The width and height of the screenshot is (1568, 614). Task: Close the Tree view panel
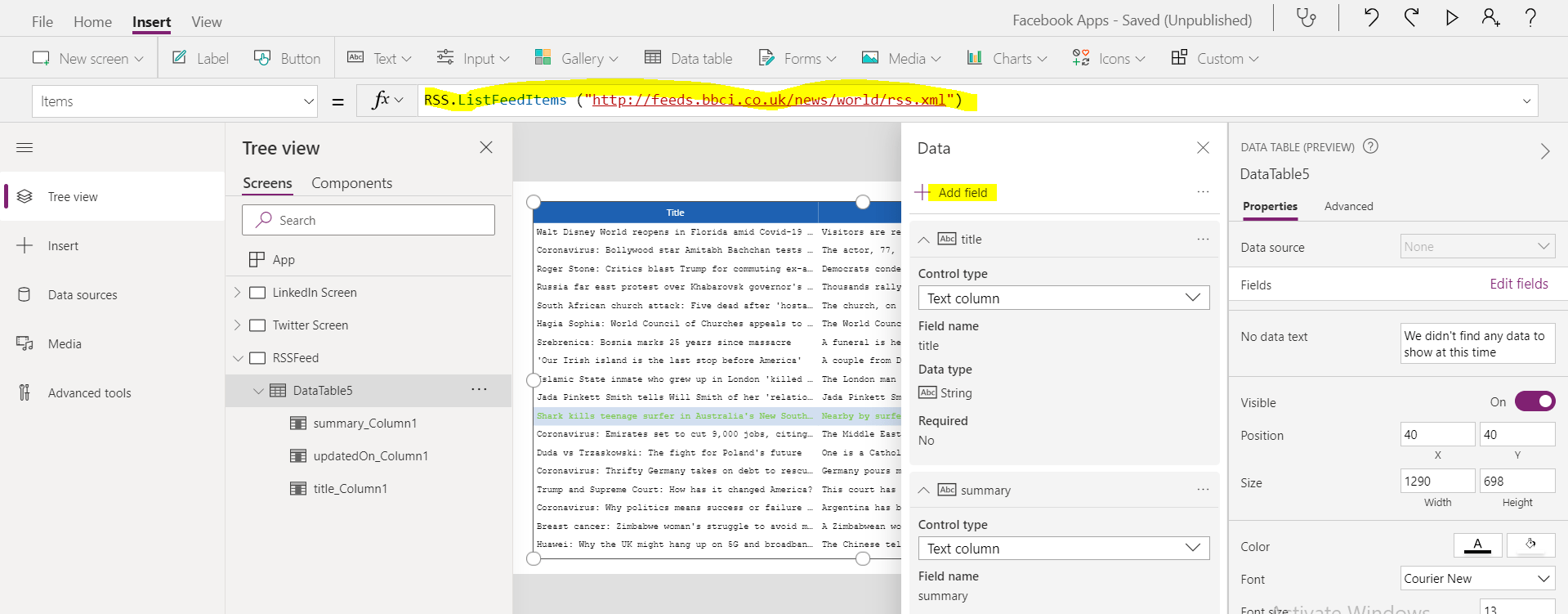click(486, 147)
